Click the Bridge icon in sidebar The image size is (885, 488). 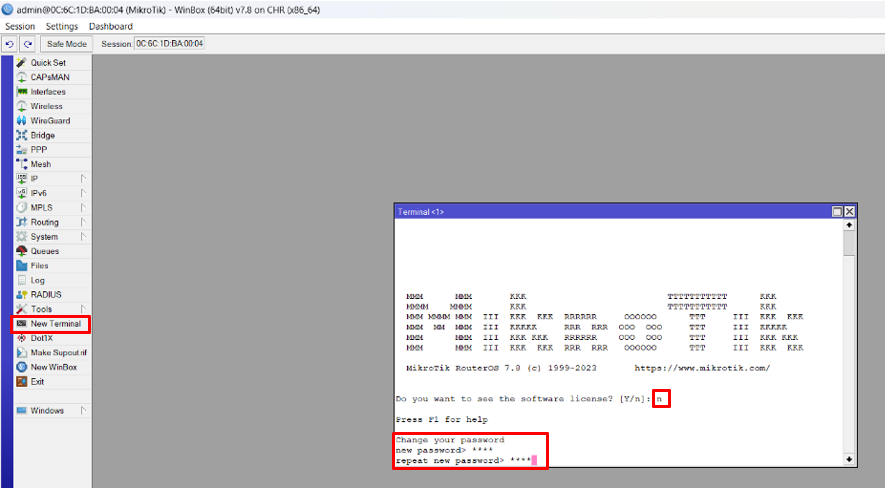coord(22,135)
